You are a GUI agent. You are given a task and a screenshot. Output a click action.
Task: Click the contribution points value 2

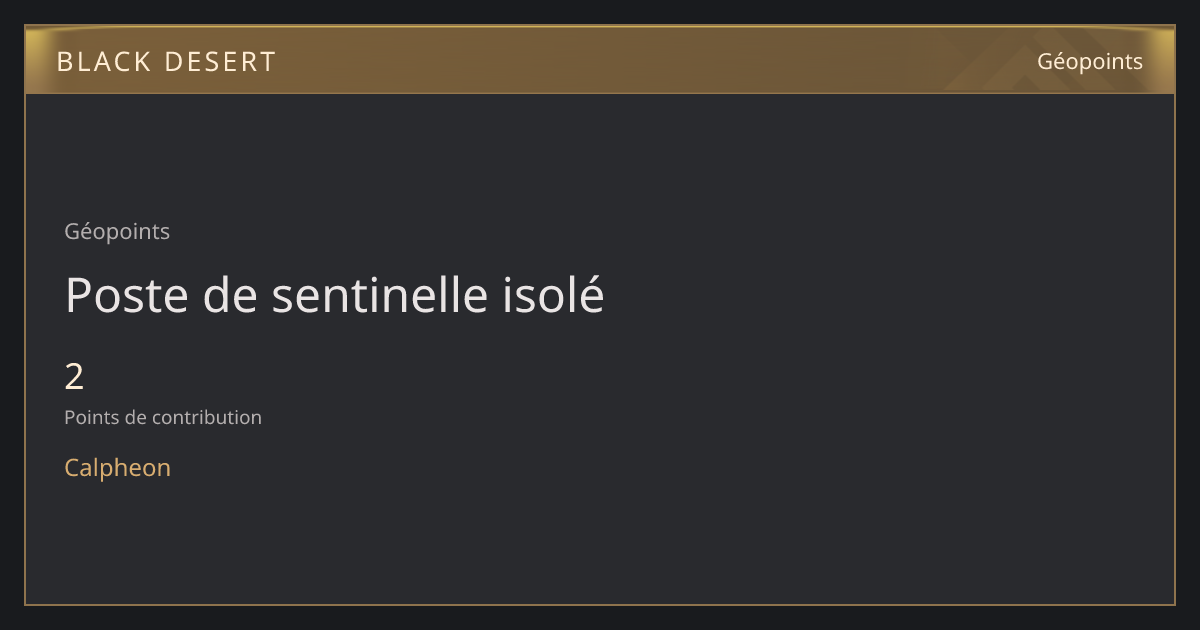[x=74, y=377]
